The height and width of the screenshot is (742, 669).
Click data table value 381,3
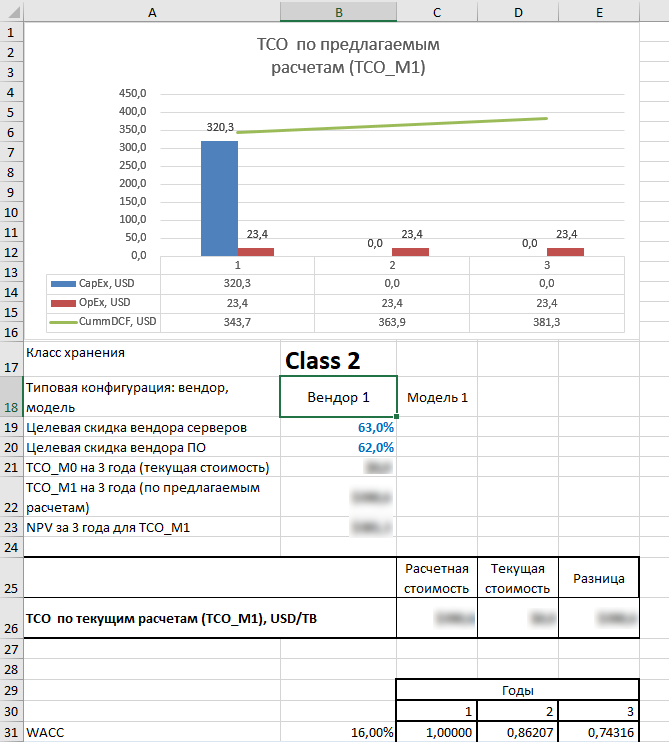(546, 322)
